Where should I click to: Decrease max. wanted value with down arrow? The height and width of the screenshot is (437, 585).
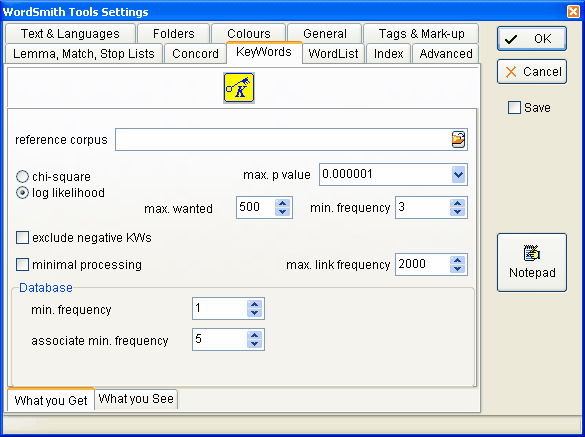click(x=282, y=212)
